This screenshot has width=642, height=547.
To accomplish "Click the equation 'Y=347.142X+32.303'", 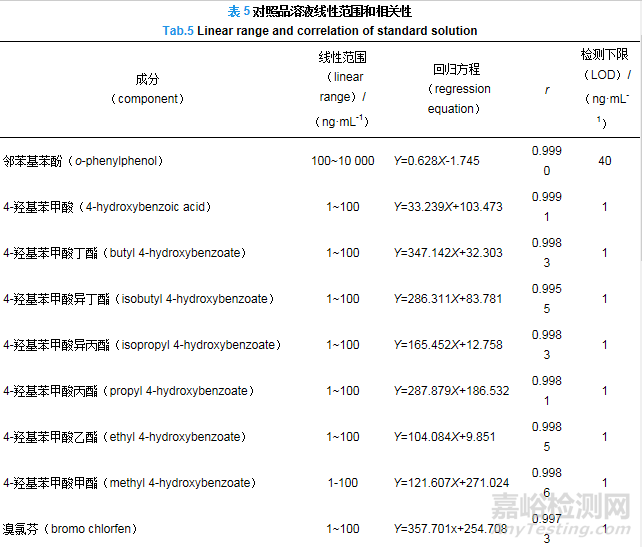I will pyautogui.click(x=448, y=253).
